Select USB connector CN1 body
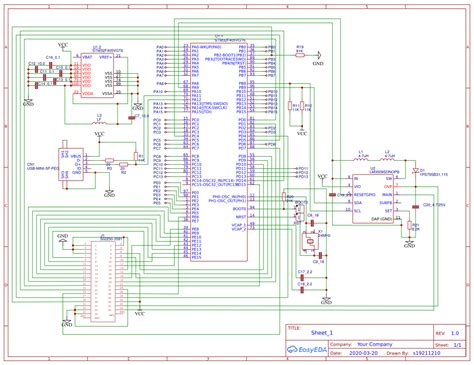The height and width of the screenshot is (365, 474). point(71,165)
